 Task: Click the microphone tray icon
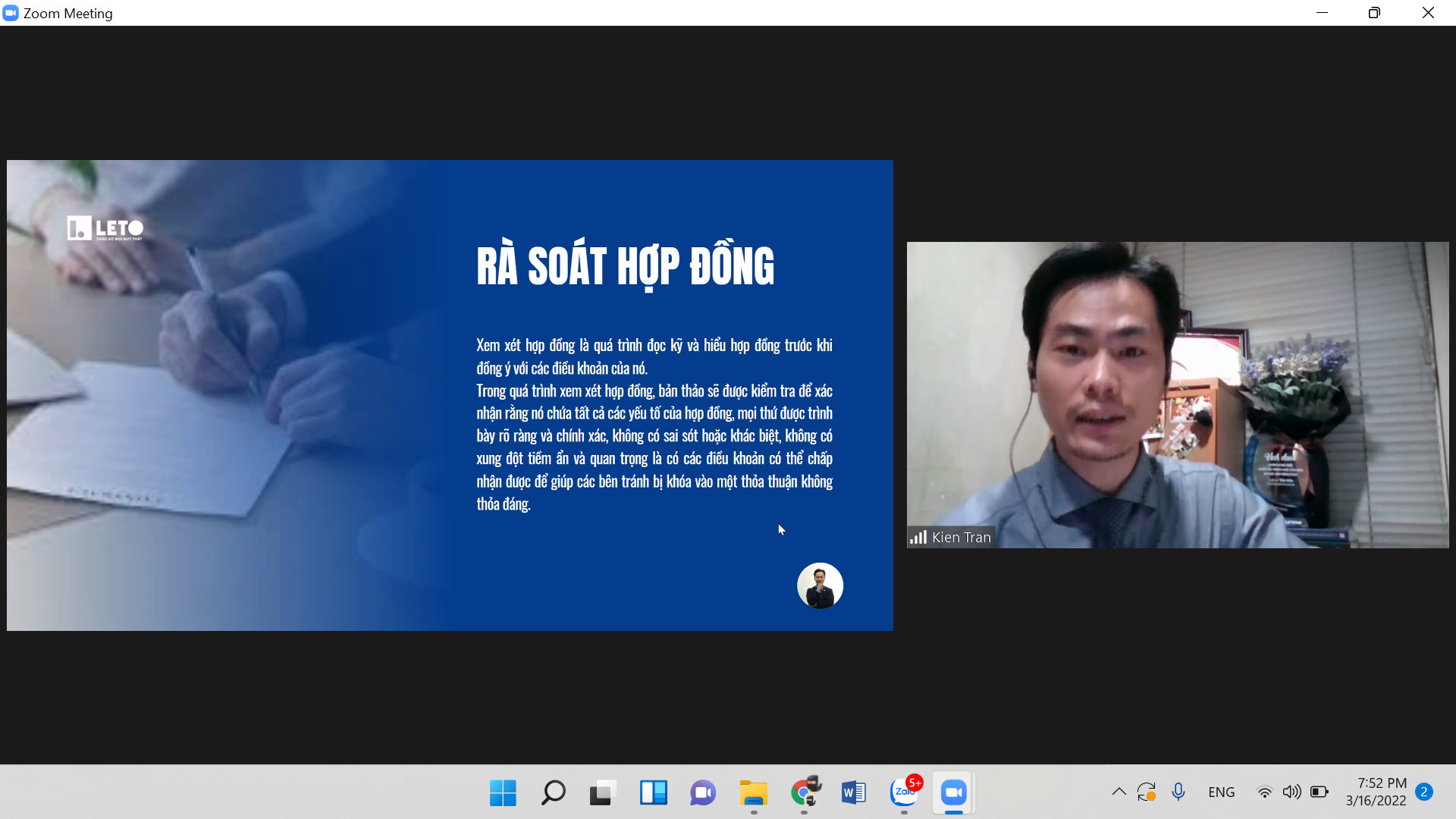click(x=1178, y=792)
